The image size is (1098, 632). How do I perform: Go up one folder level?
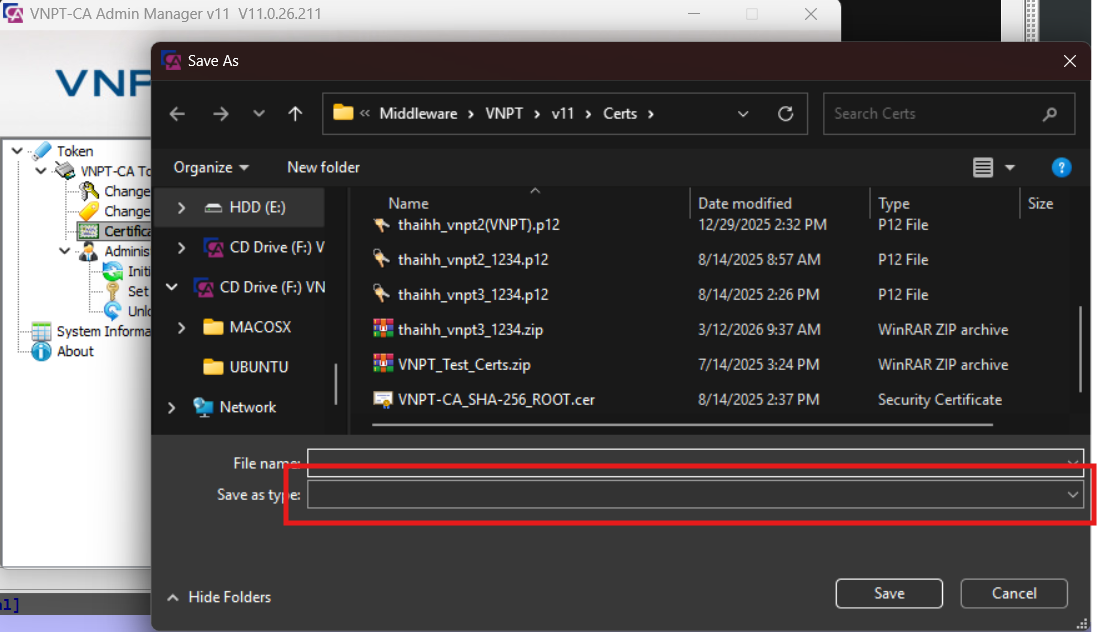pos(296,113)
